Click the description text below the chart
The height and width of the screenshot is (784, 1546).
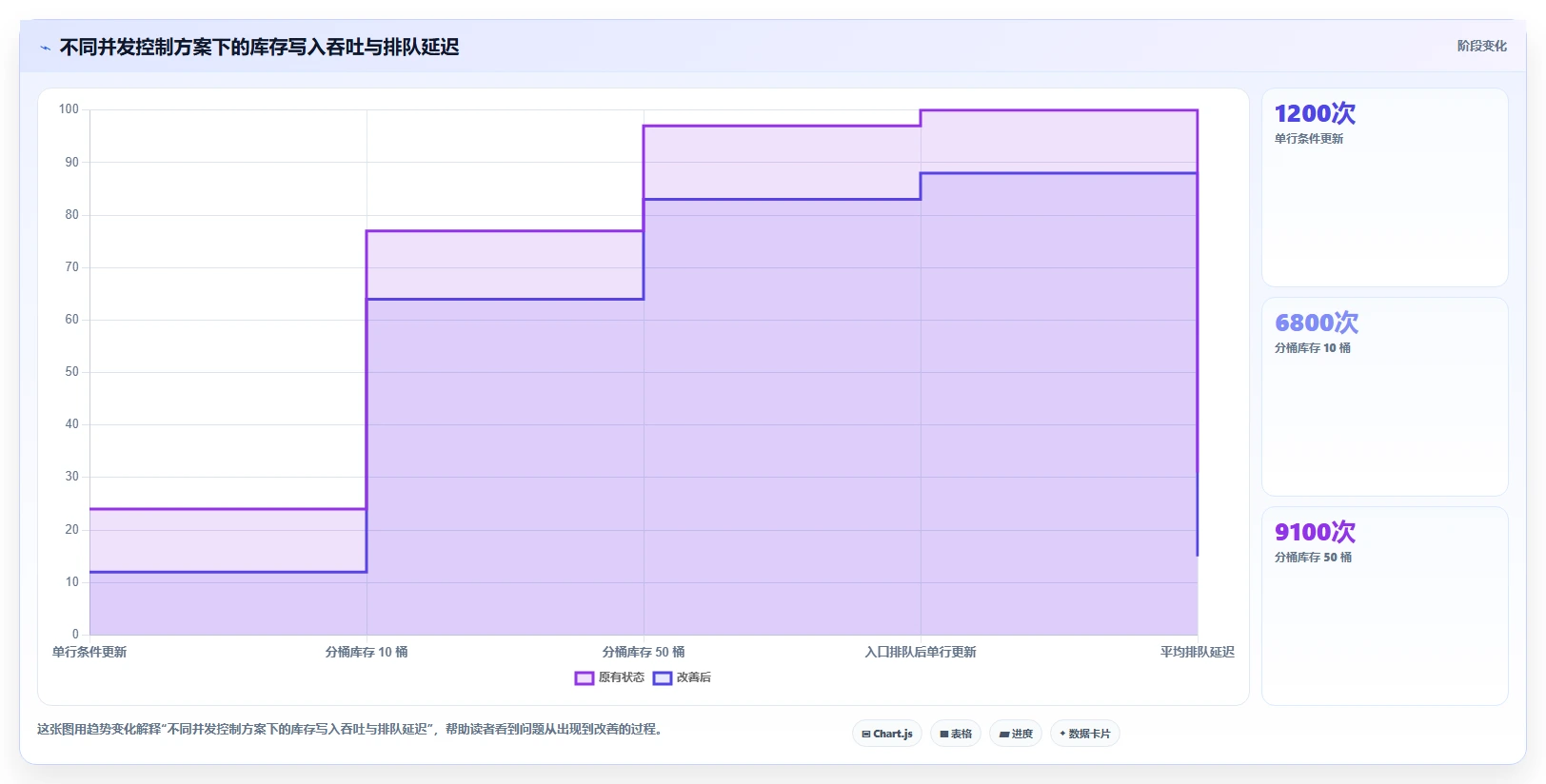tap(349, 729)
